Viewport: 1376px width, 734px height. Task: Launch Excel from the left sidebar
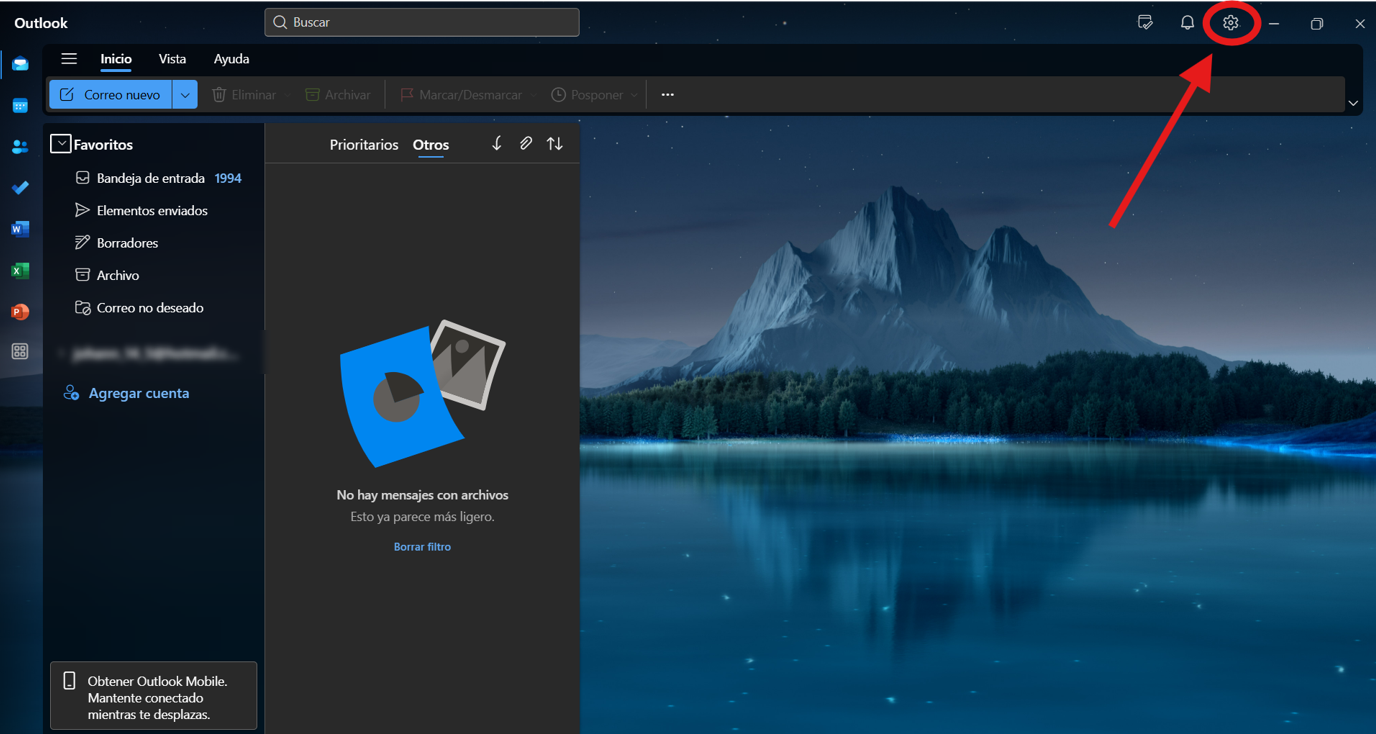click(x=20, y=270)
